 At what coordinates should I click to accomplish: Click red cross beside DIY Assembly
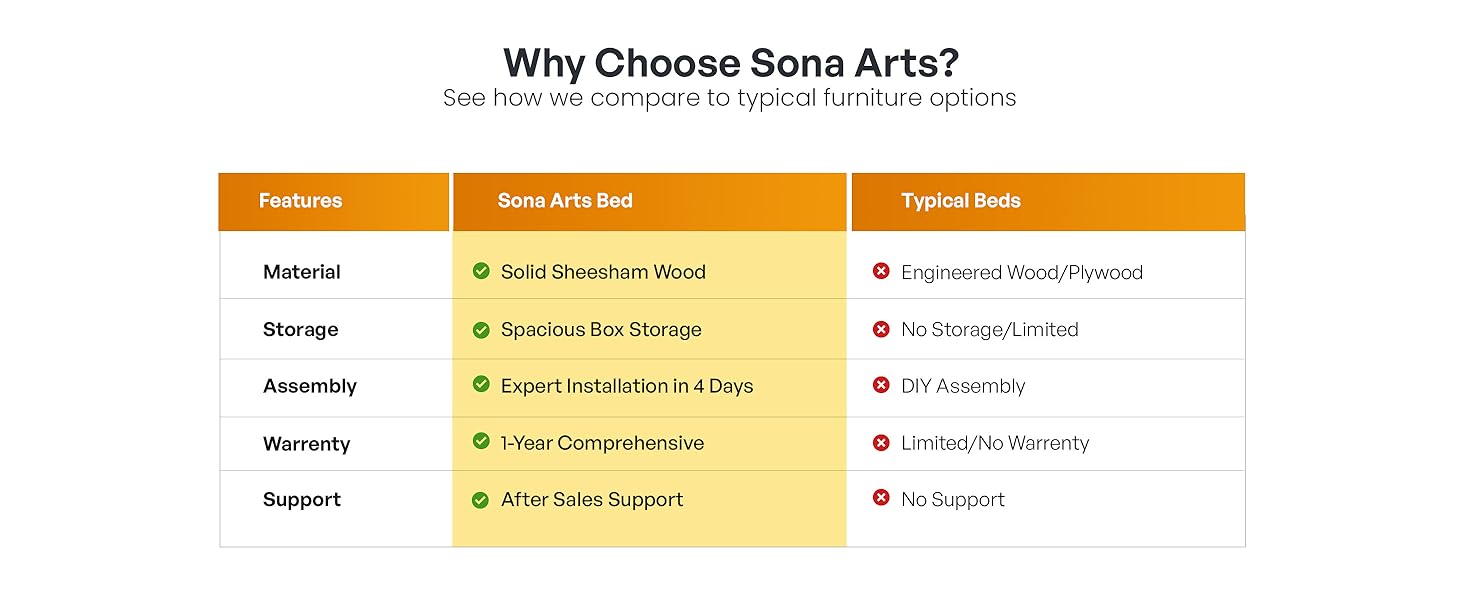click(881, 385)
